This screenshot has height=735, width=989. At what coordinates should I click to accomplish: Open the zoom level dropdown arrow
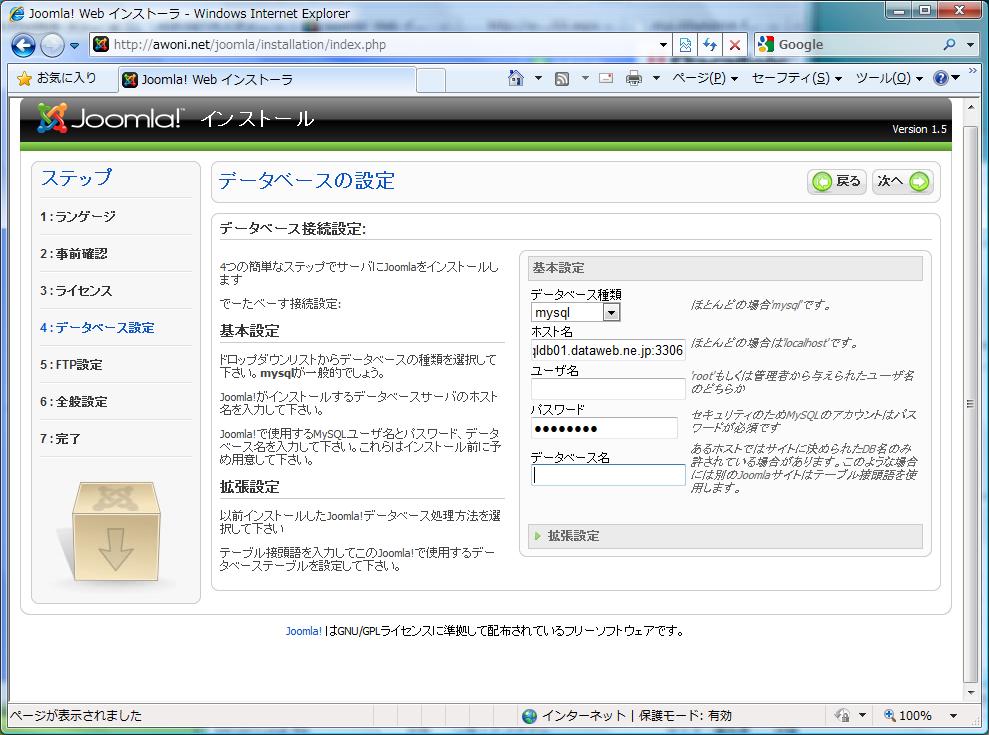point(954,715)
